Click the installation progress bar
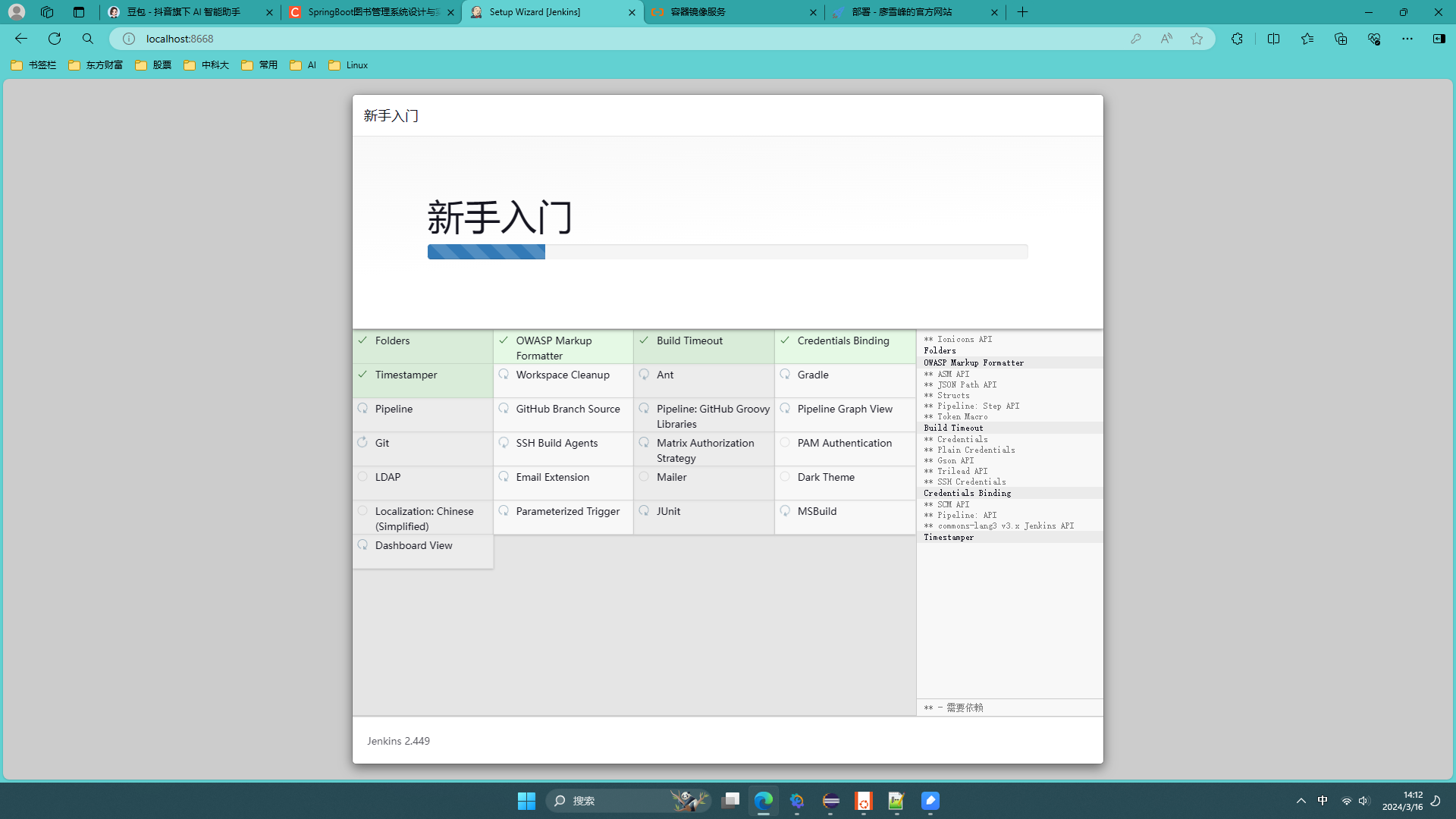1456x819 pixels. tap(727, 252)
